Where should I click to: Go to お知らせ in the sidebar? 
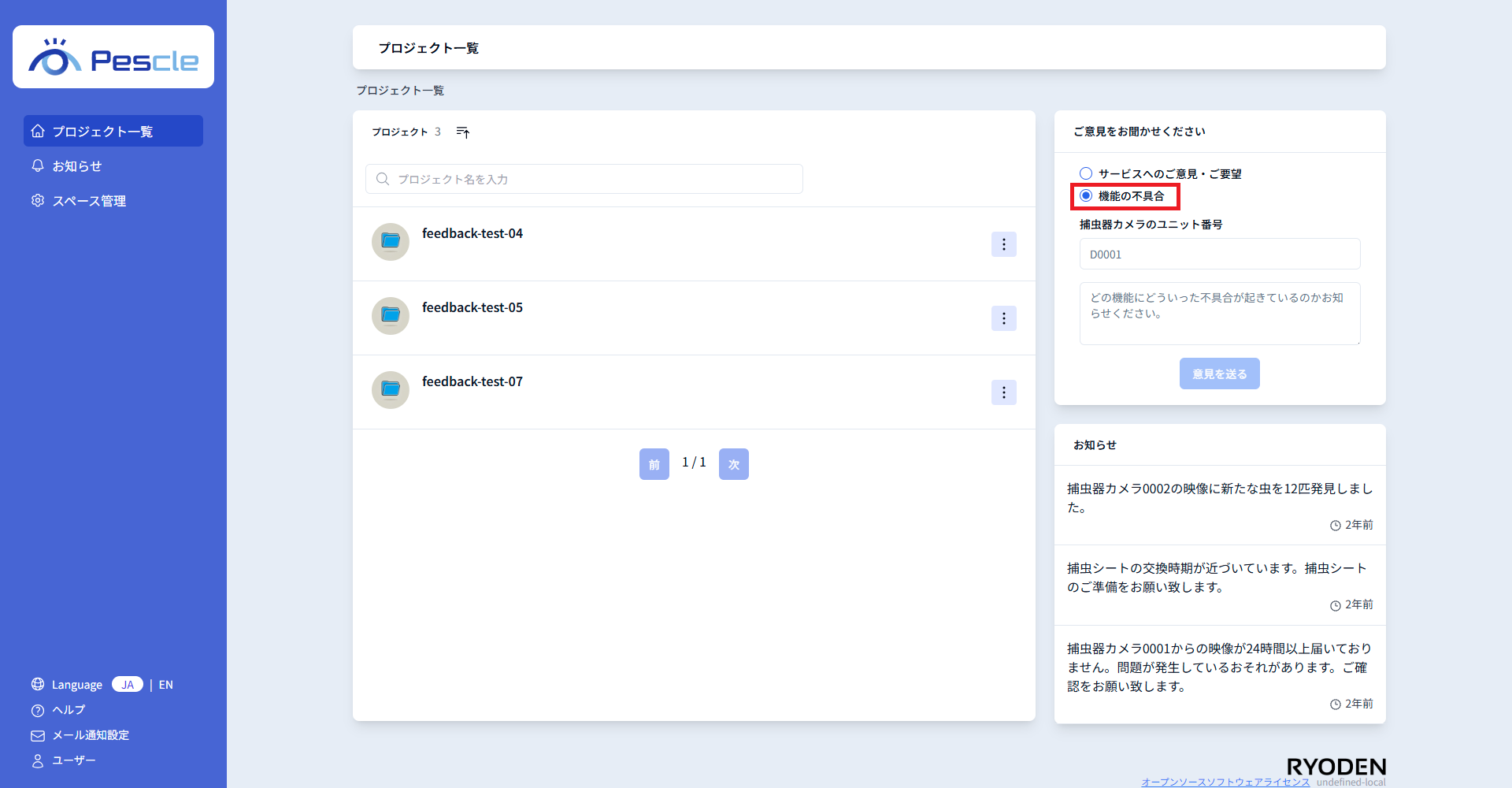click(77, 166)
